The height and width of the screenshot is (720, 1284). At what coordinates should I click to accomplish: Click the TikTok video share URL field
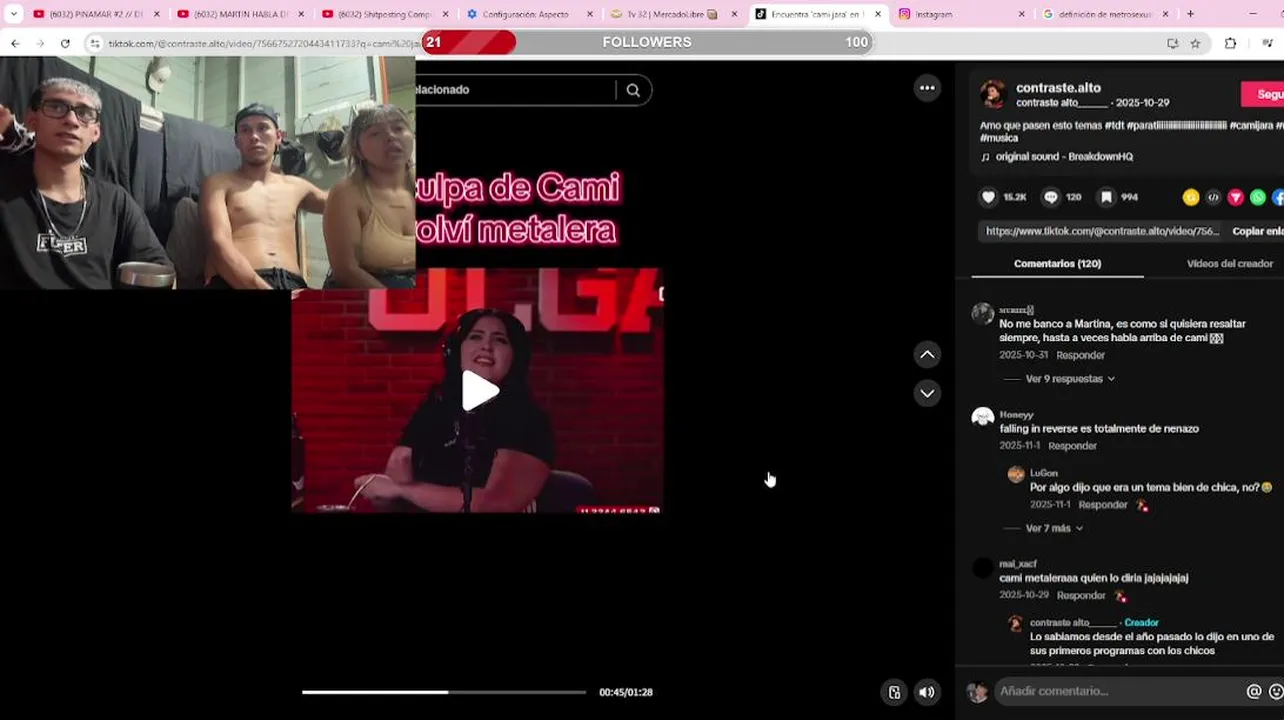tap(1102, 231)
